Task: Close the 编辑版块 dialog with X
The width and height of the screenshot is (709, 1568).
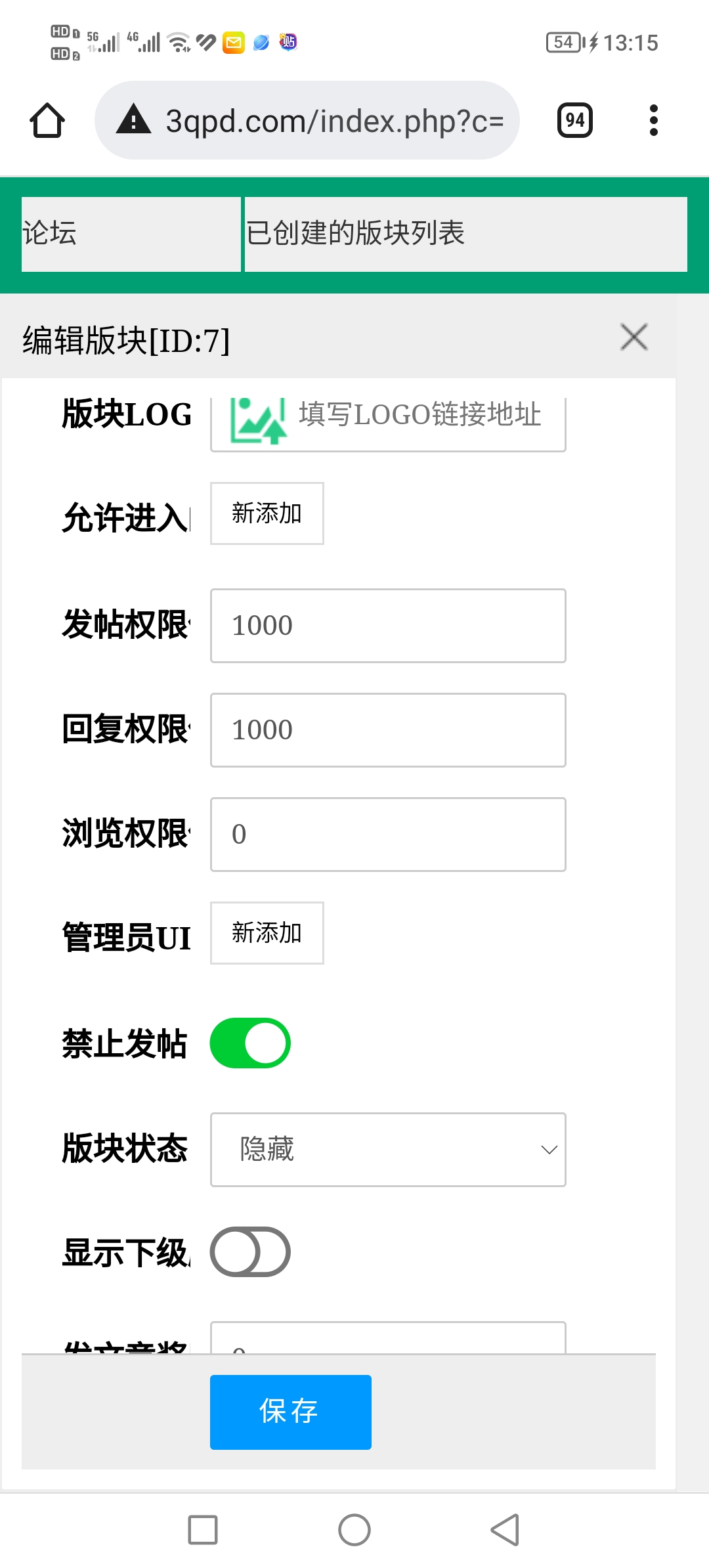Action: pyautogui.click(x=634, y=338)
